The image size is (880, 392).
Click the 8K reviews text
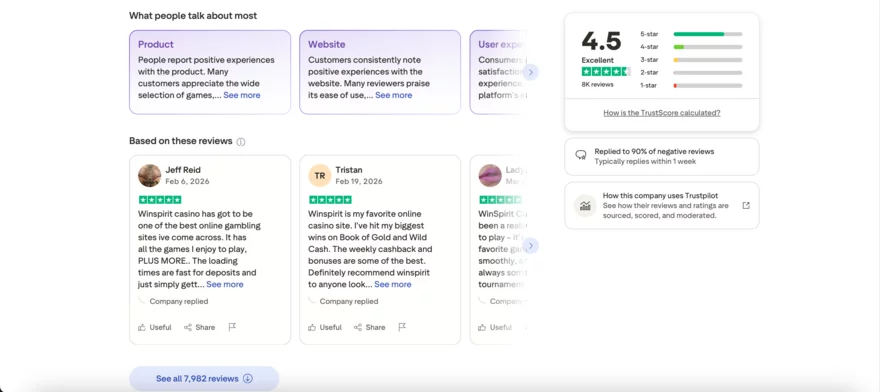pos(597,85)
